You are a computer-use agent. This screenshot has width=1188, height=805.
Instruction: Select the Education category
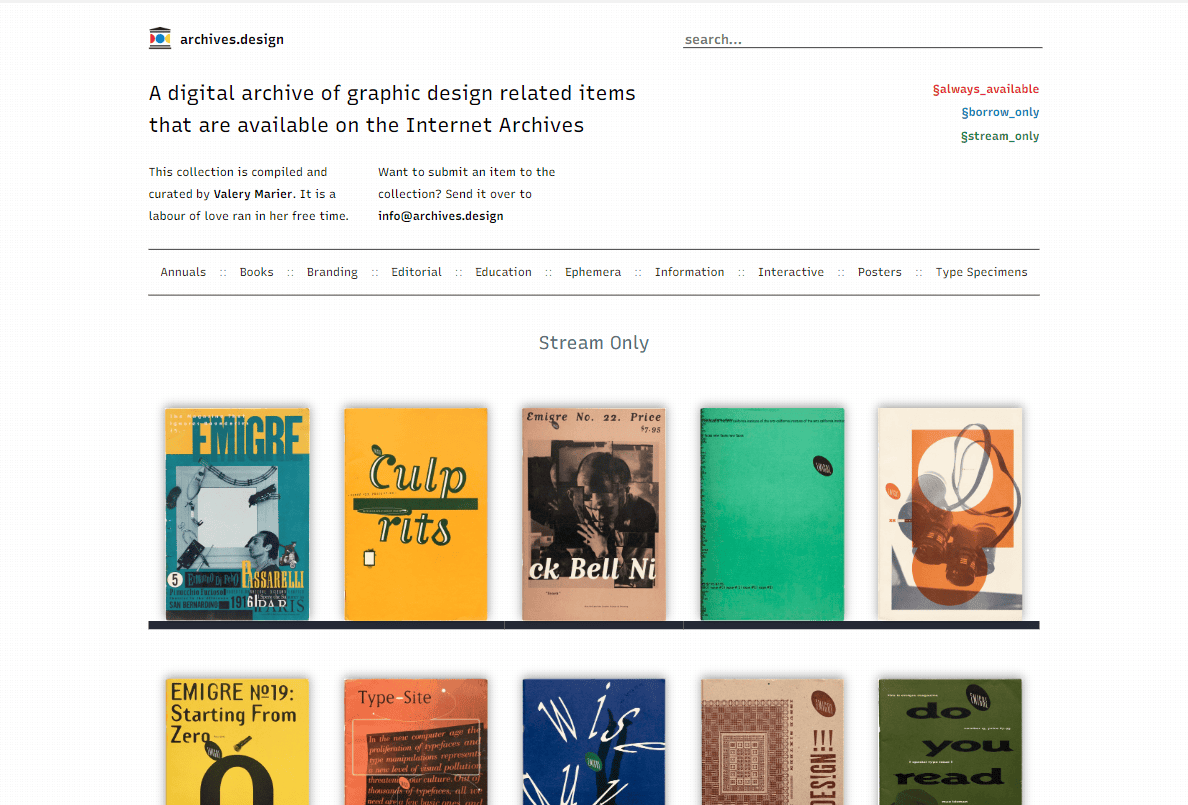click(x=503, y=271)
